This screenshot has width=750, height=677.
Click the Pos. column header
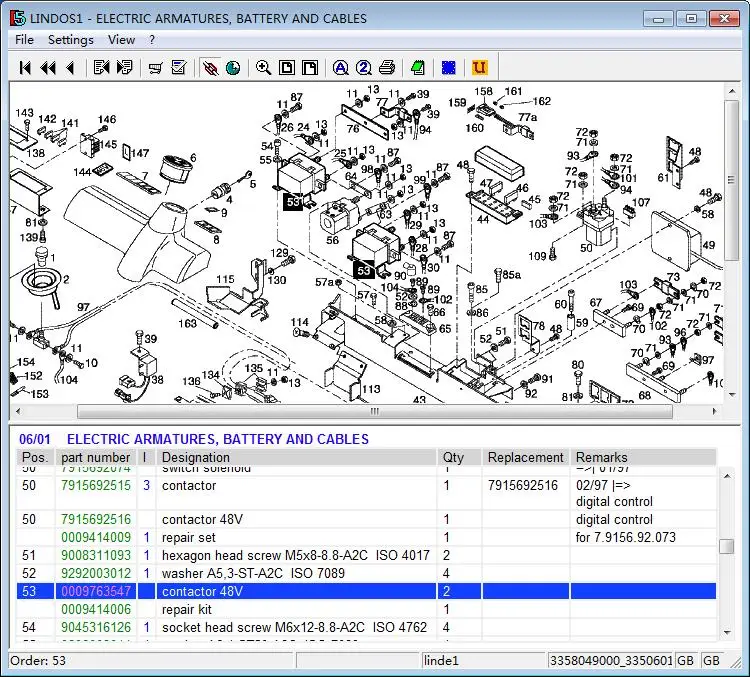[35, 457]
